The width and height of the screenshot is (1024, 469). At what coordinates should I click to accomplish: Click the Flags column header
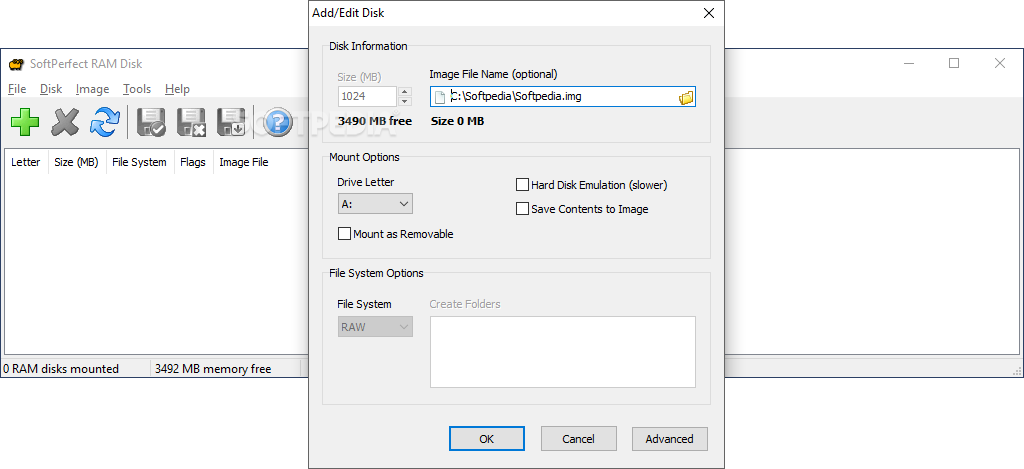(193, 162)
